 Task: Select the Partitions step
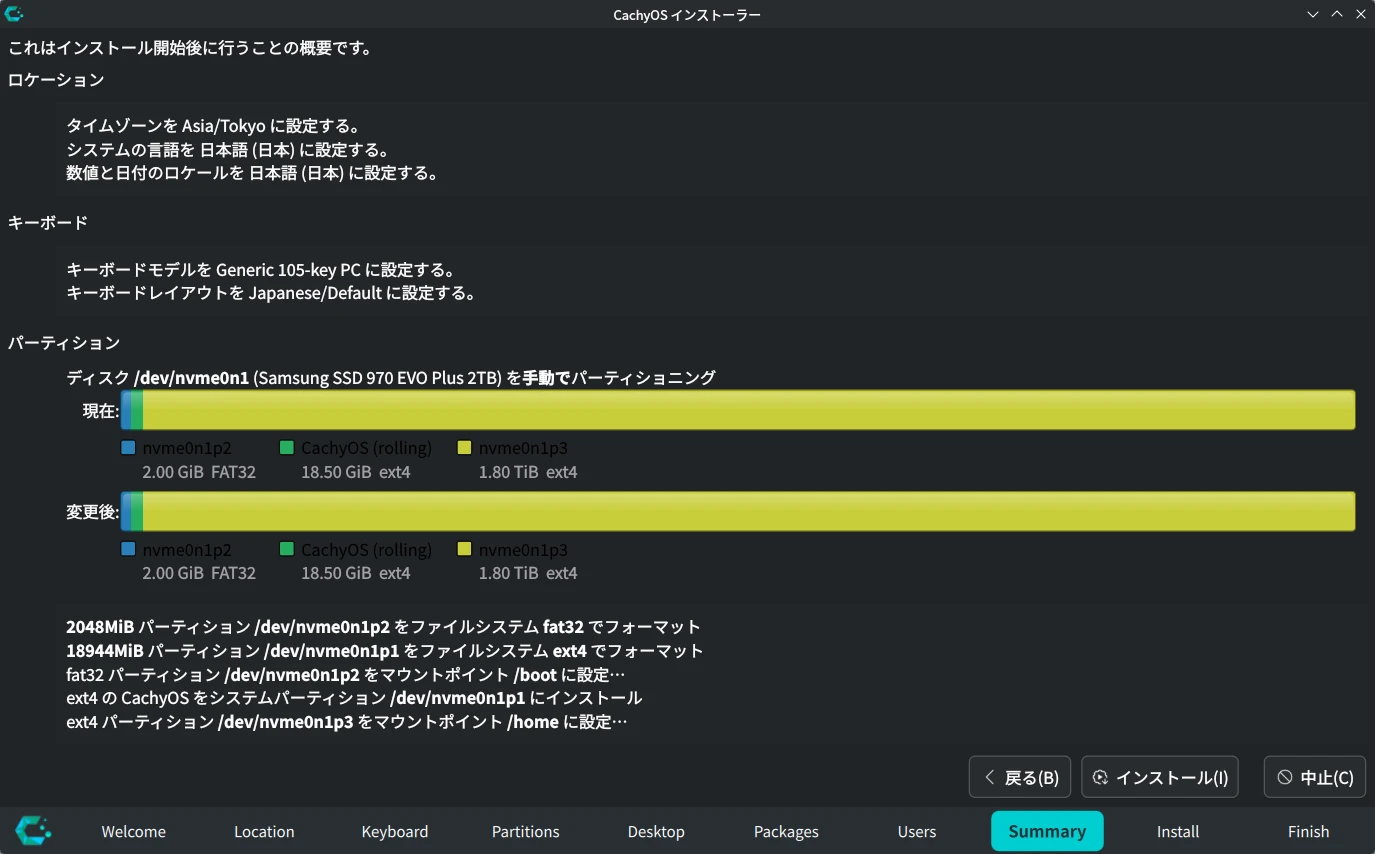(x=525, y=831)
